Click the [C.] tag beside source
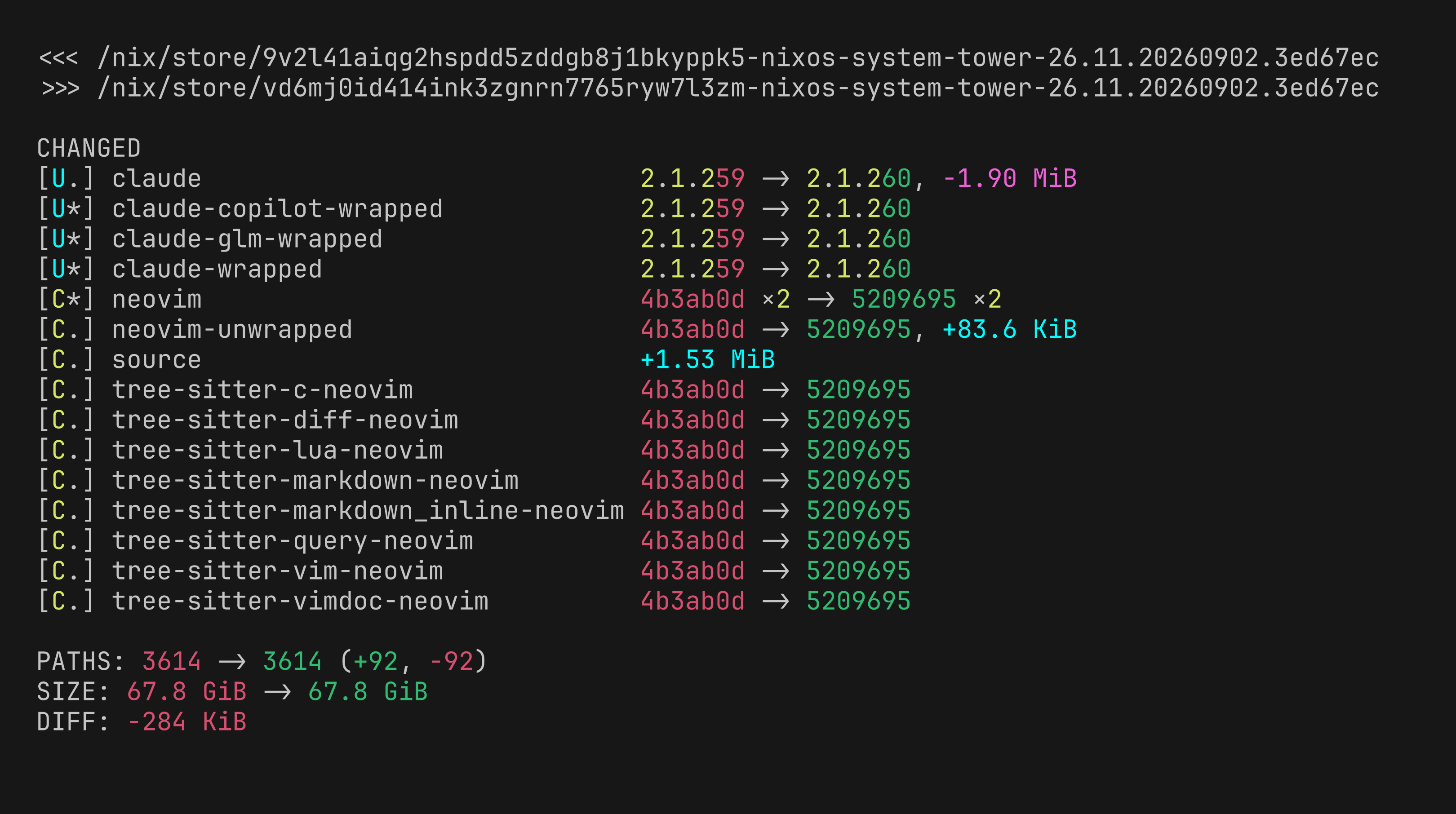 (66, 360)
